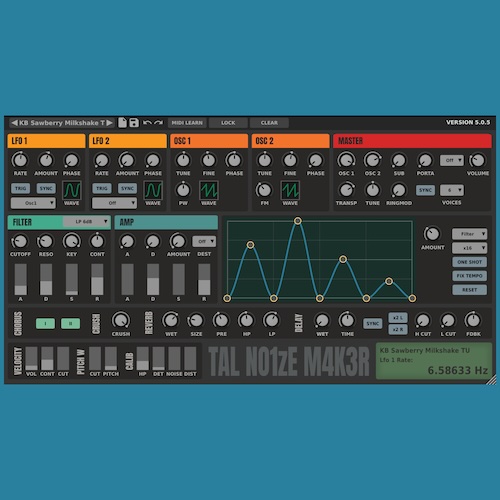Screen dimensions: 500x500
Task: Click the Delay Fdbk knob
Action: pos(473,320)
